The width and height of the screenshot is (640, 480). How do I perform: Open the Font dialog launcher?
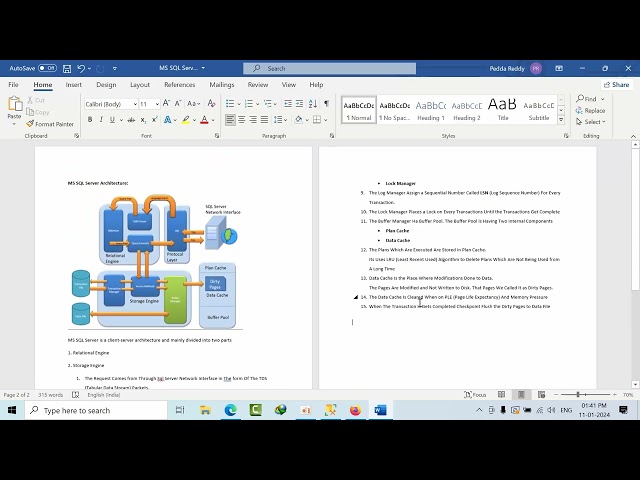pyautogui.click(x=217, y=136)
